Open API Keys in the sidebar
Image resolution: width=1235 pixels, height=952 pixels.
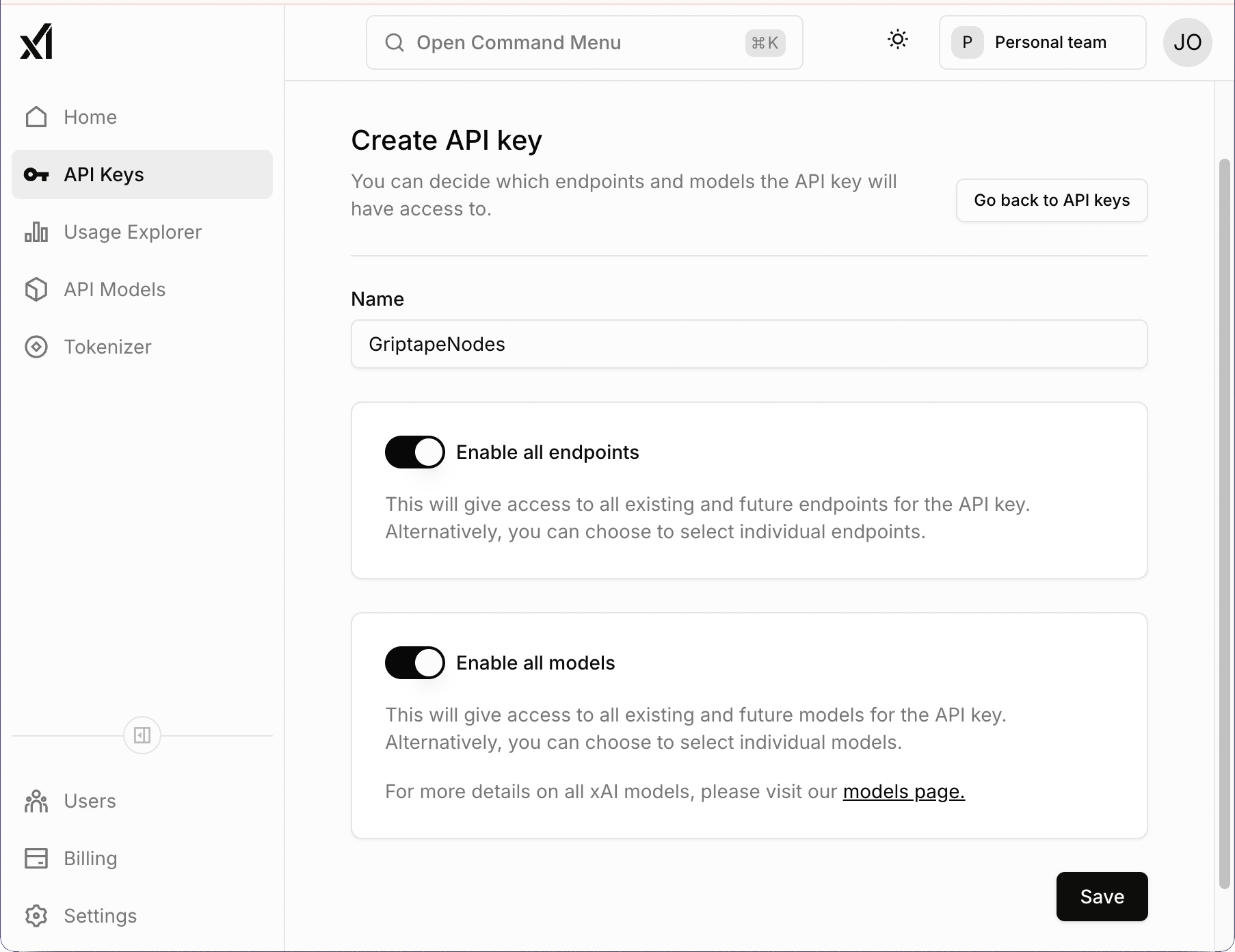(142, 174)
